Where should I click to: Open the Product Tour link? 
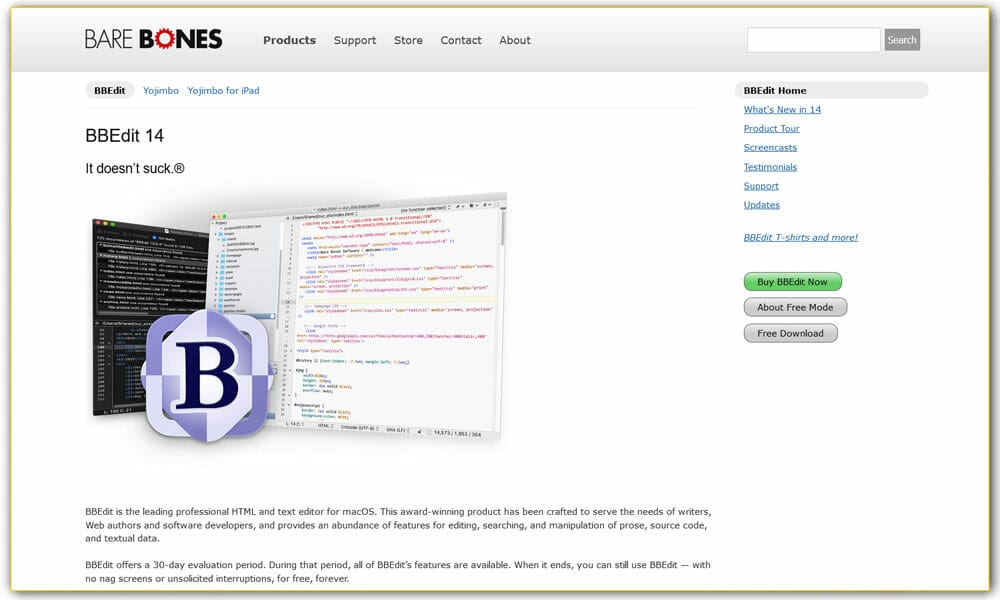(x=771, y=128)
